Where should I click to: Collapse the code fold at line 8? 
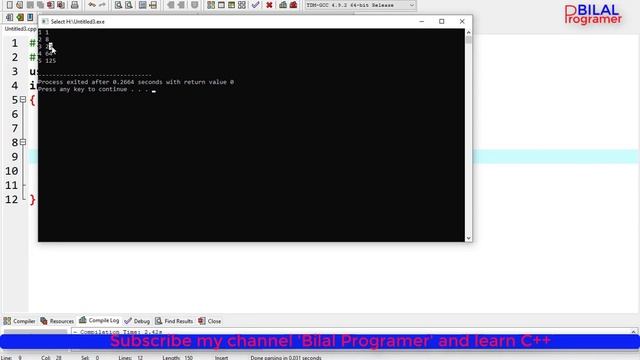pyautogui.click(x=23, y=142)
